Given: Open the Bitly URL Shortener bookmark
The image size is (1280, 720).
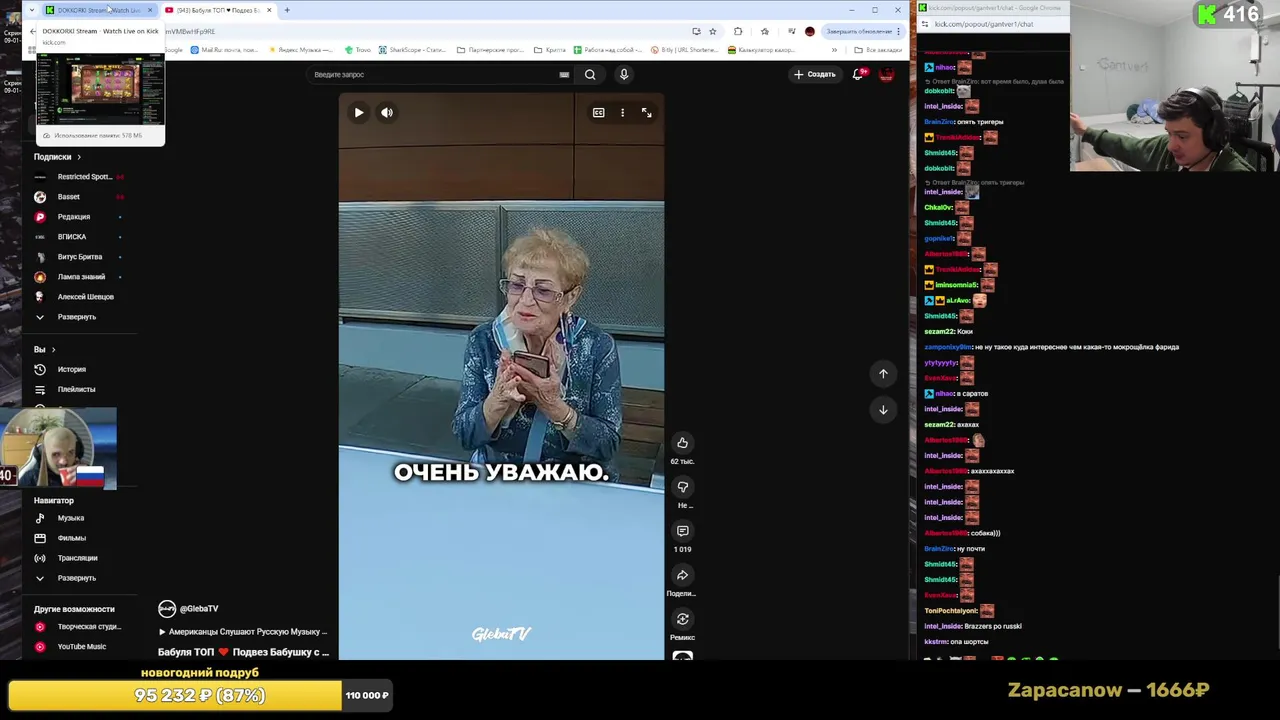Looking at the screenshot, I should pos(686,50).
